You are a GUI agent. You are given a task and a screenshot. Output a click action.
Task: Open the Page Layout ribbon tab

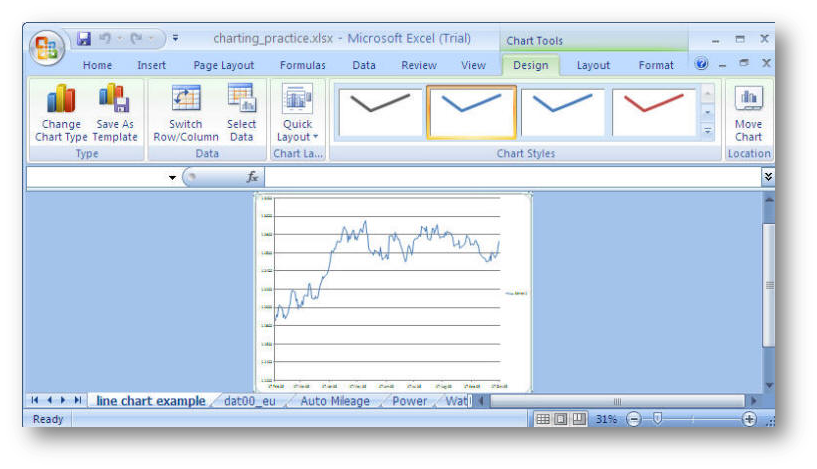pos(224,66)
